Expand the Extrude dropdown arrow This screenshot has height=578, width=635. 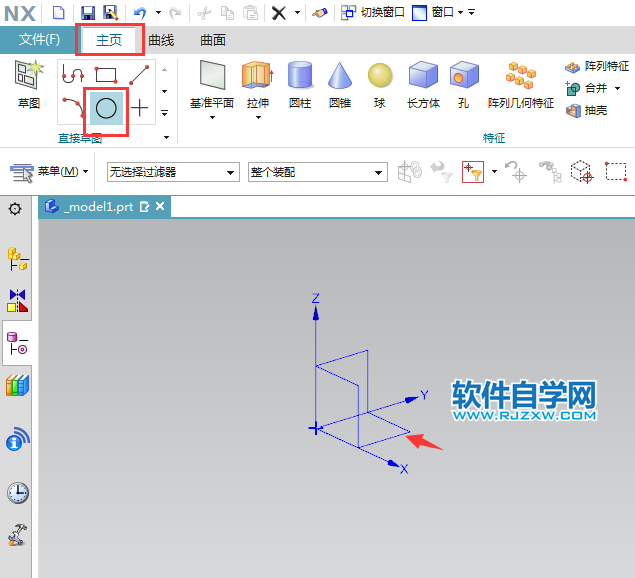click(258, 118)
